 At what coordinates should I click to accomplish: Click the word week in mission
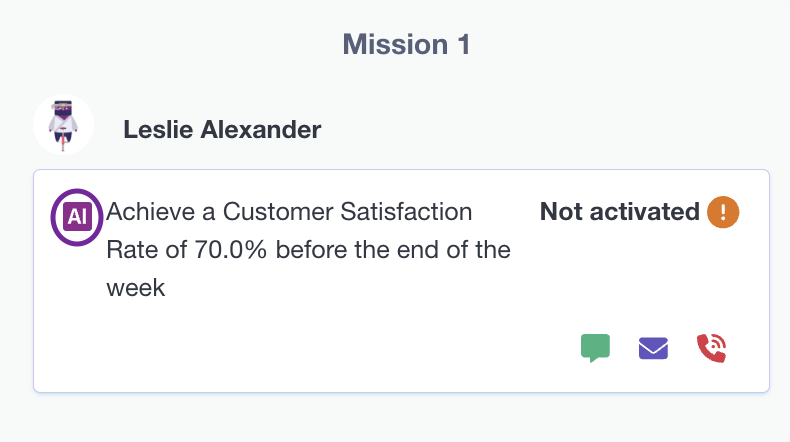(x=136, y=288)
